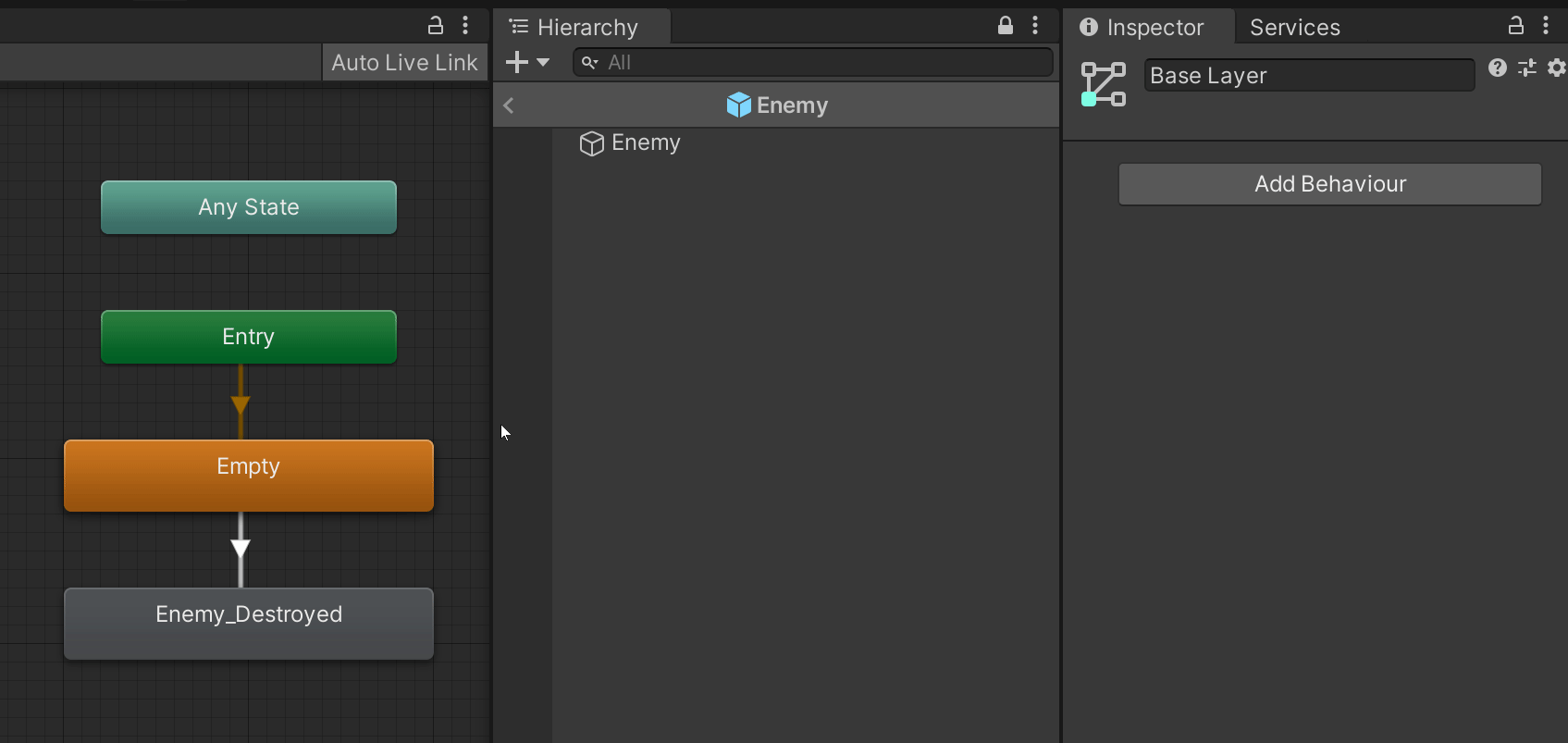Select the Enemy_Destroyed state node

pyautogui.click(x=249, y=624)
